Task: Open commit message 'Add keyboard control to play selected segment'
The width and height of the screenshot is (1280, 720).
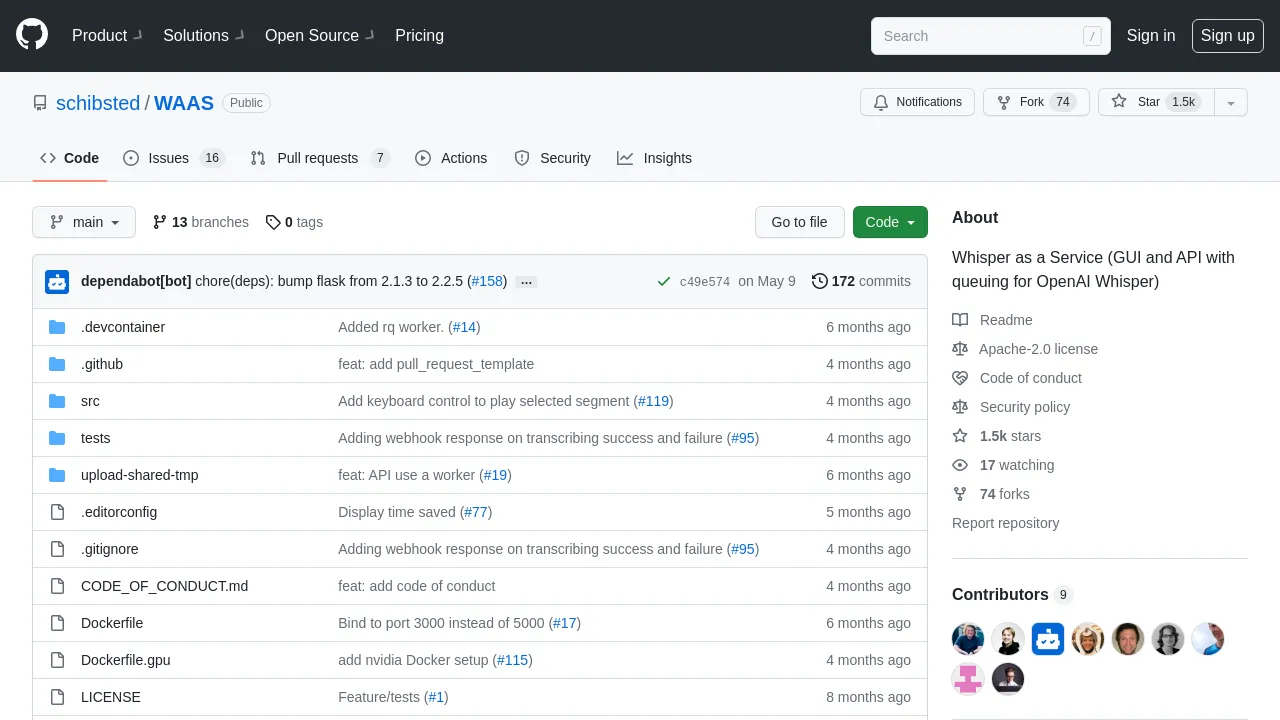Action: pos(484,401)
